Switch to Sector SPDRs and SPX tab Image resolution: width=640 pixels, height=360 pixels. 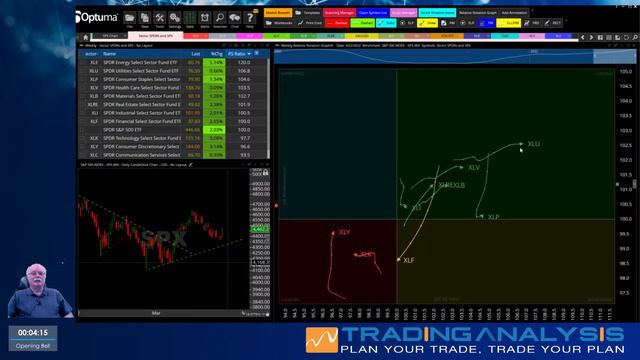(156, 36)
